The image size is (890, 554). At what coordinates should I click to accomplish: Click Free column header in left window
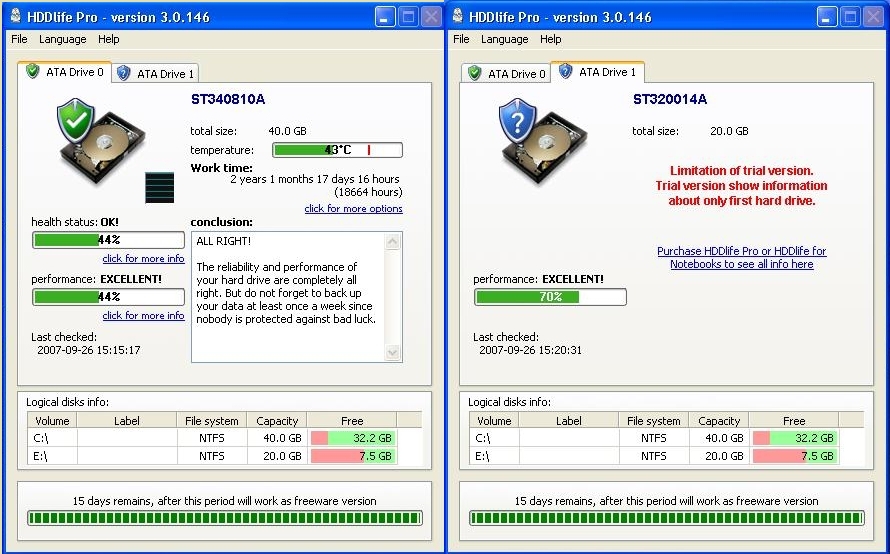(x=352, y=421)
